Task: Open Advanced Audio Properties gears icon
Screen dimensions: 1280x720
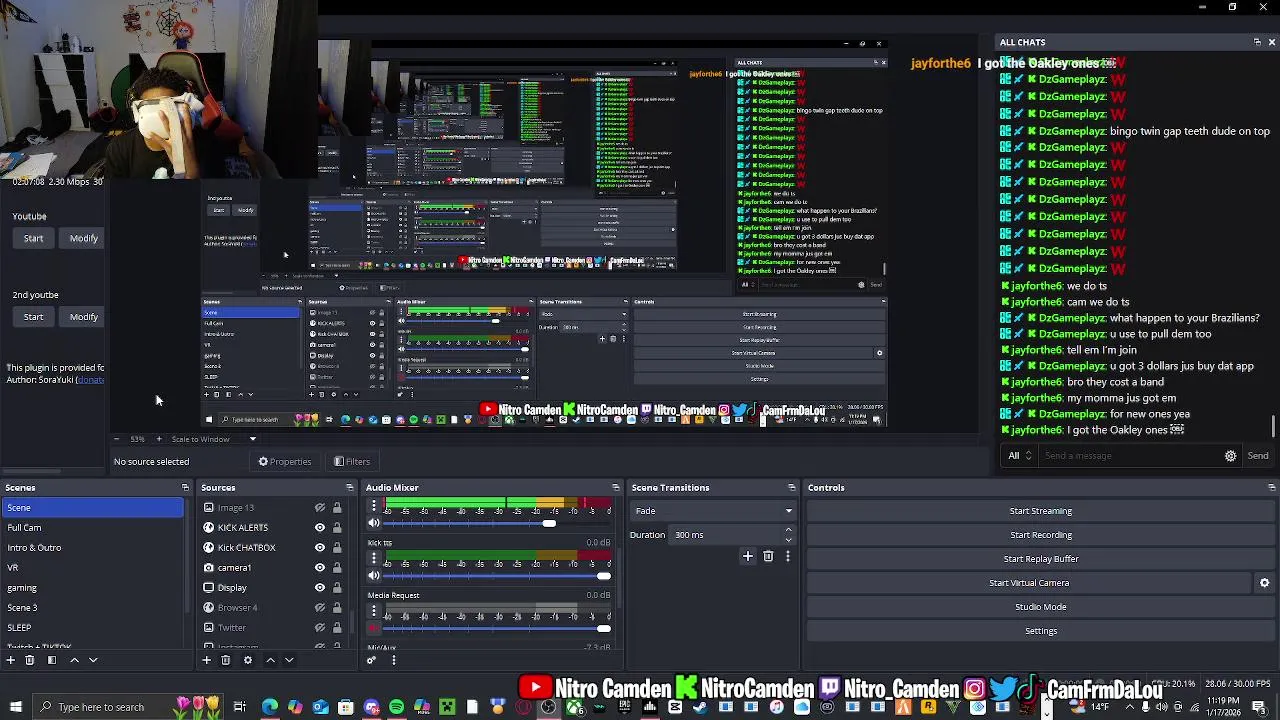Action: coord(371,660)
